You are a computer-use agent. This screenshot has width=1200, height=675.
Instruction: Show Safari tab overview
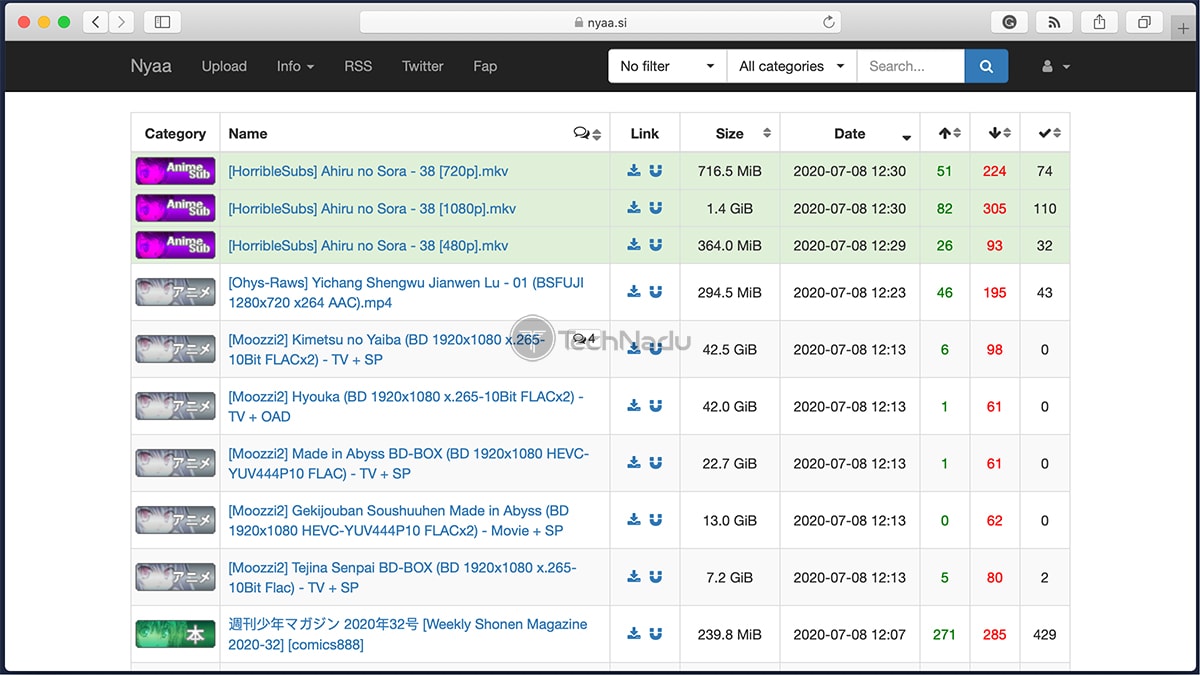pyautogui.click(x=1144, y=22)
